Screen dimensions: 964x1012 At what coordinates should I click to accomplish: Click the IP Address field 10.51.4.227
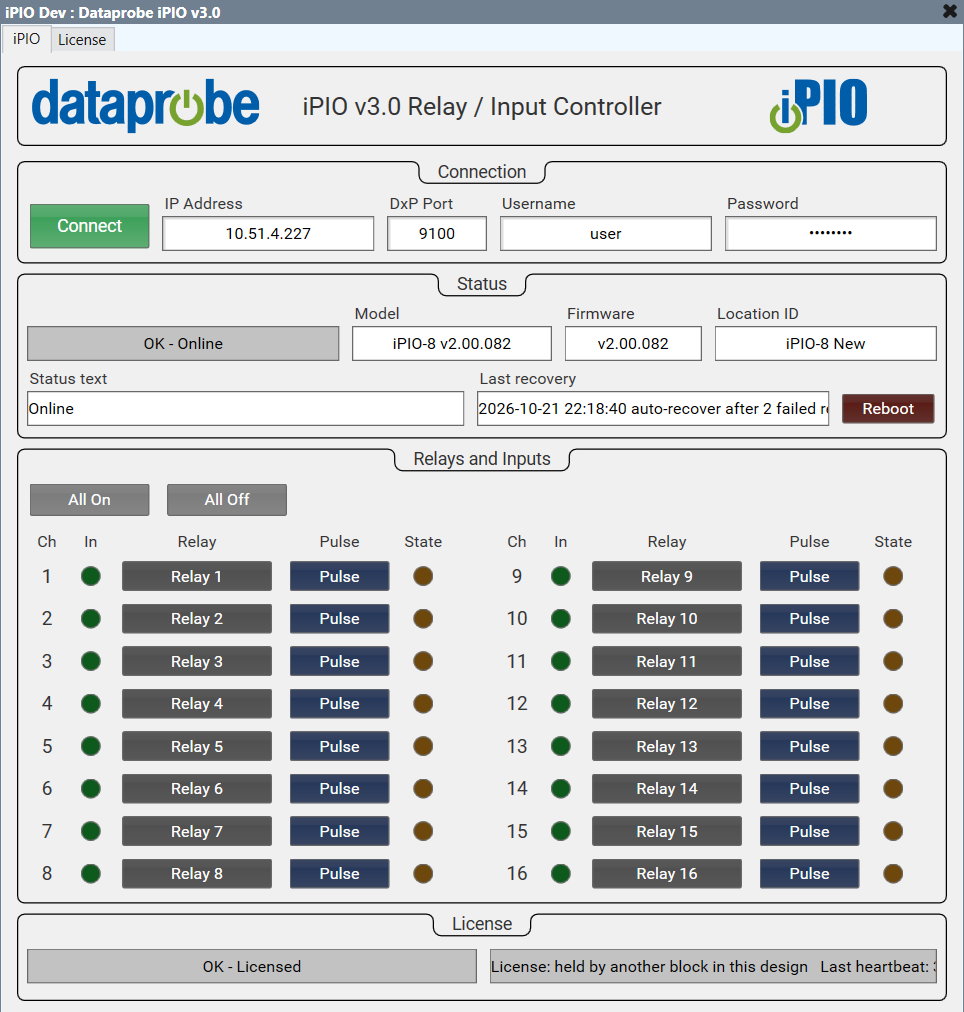[x=268, y=234]
